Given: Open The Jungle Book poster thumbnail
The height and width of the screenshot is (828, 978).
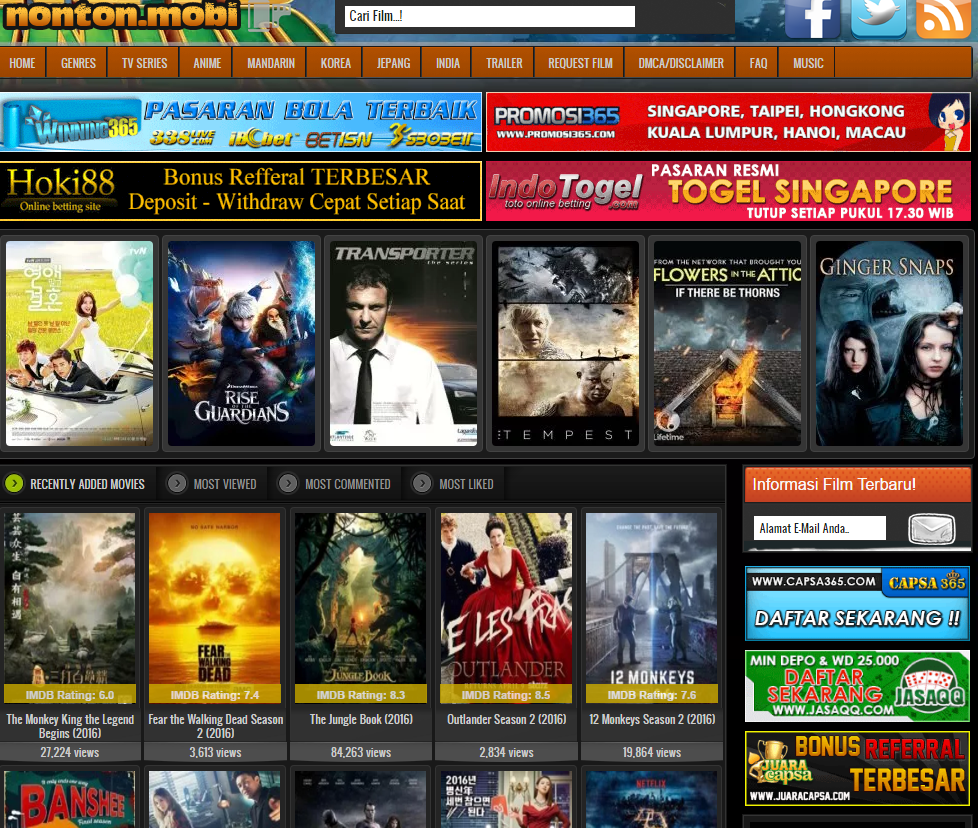Looking at the screenshot, I should (361, 607).
